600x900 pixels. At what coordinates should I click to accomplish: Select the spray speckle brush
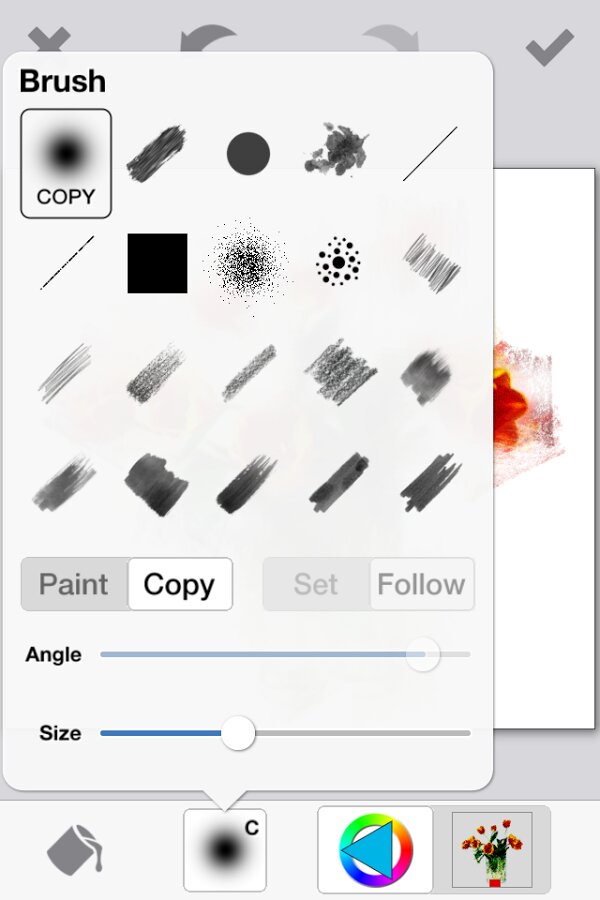[247, 264]
